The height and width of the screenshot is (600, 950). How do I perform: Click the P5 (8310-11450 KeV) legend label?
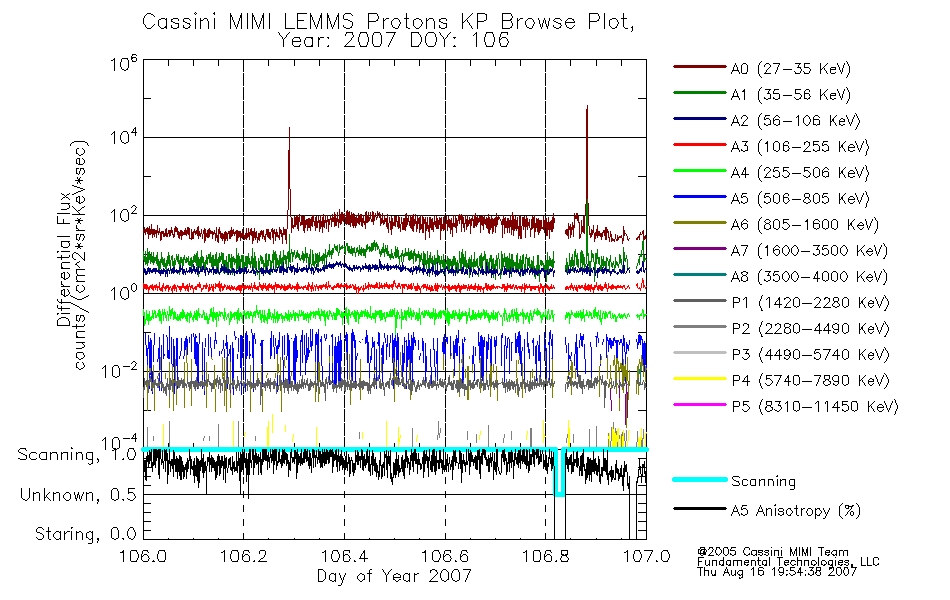[815, 407]
